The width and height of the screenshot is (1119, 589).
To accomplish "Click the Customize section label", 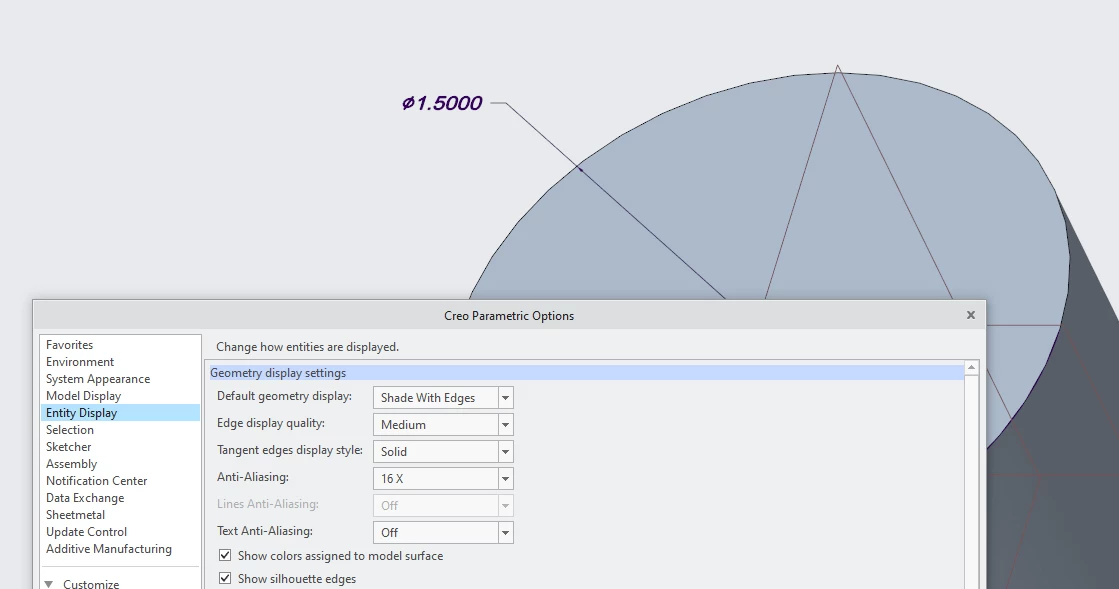I will [x=91, y=583].
